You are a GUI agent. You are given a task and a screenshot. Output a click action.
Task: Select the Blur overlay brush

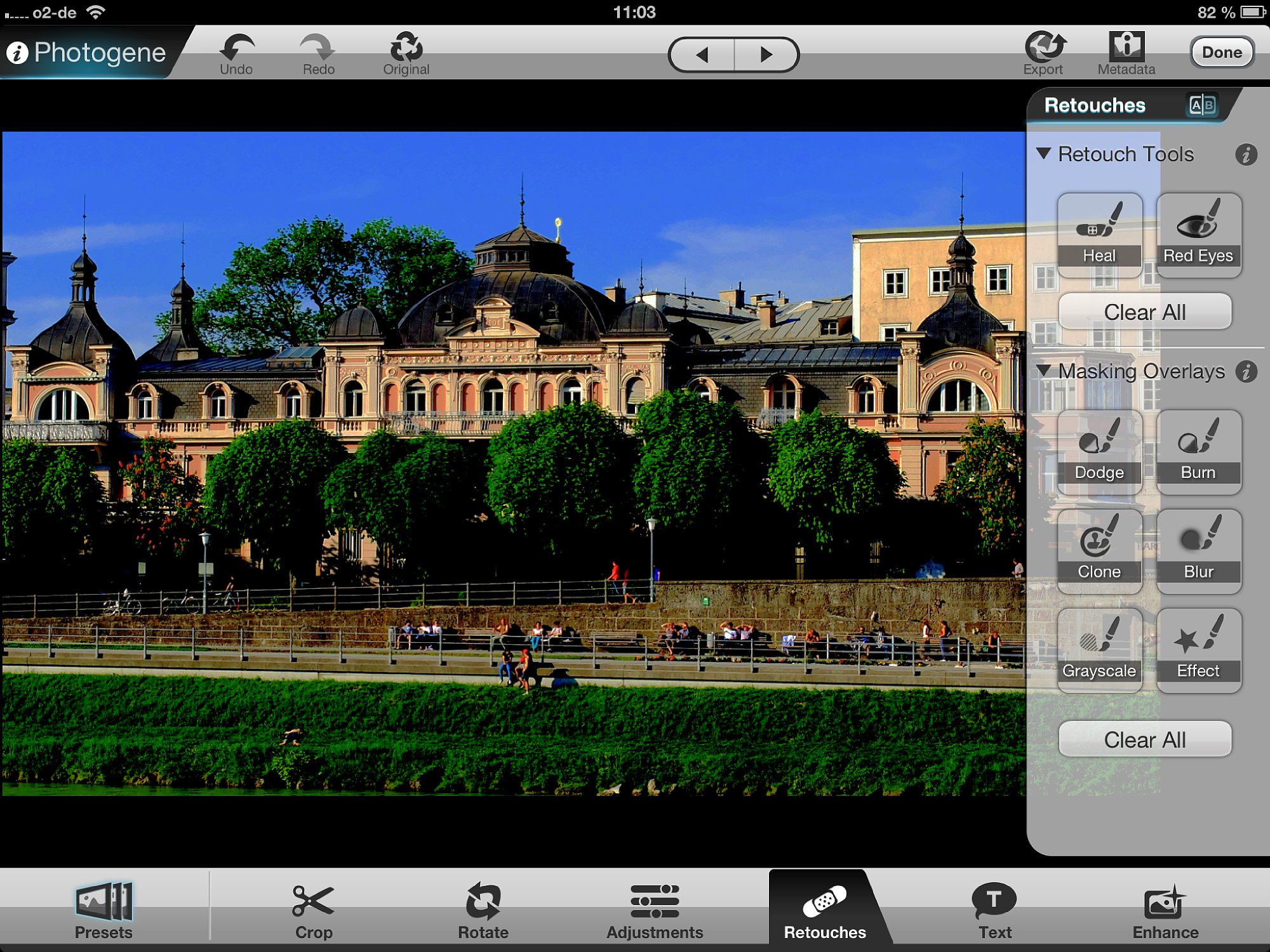tap(1198, 551)
